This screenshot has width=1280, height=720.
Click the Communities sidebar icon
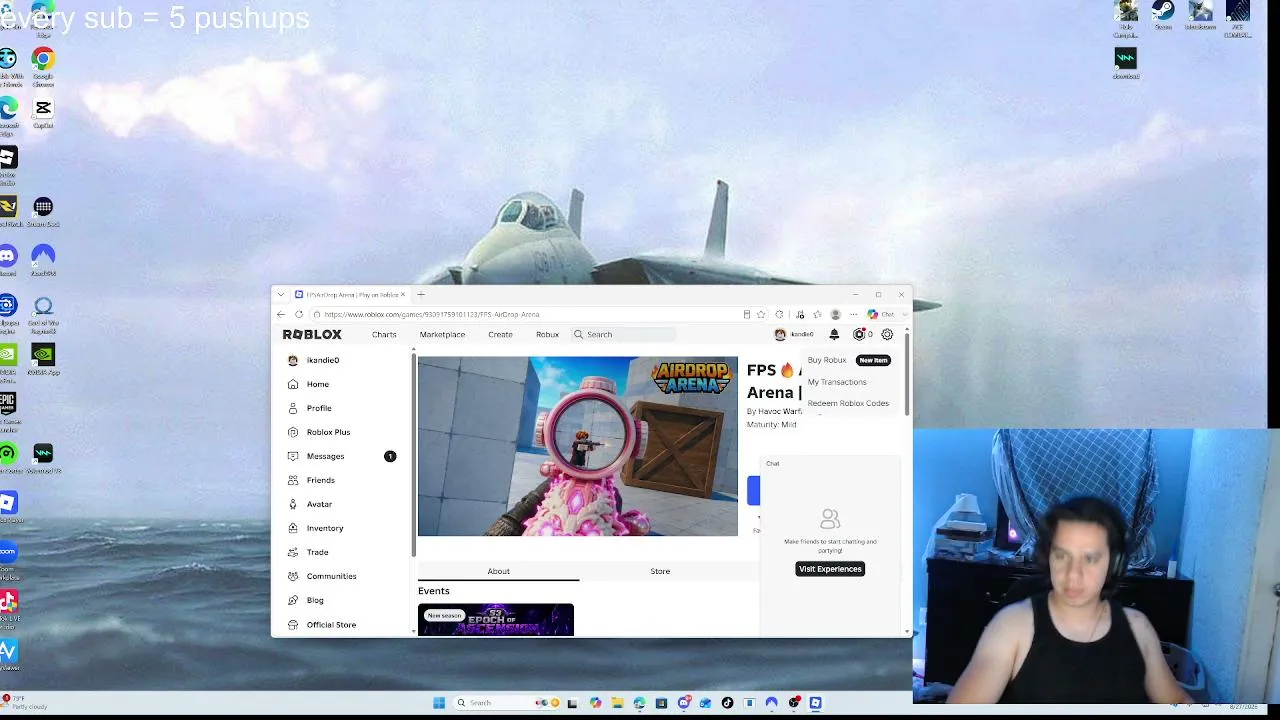(x=293, y=576)
